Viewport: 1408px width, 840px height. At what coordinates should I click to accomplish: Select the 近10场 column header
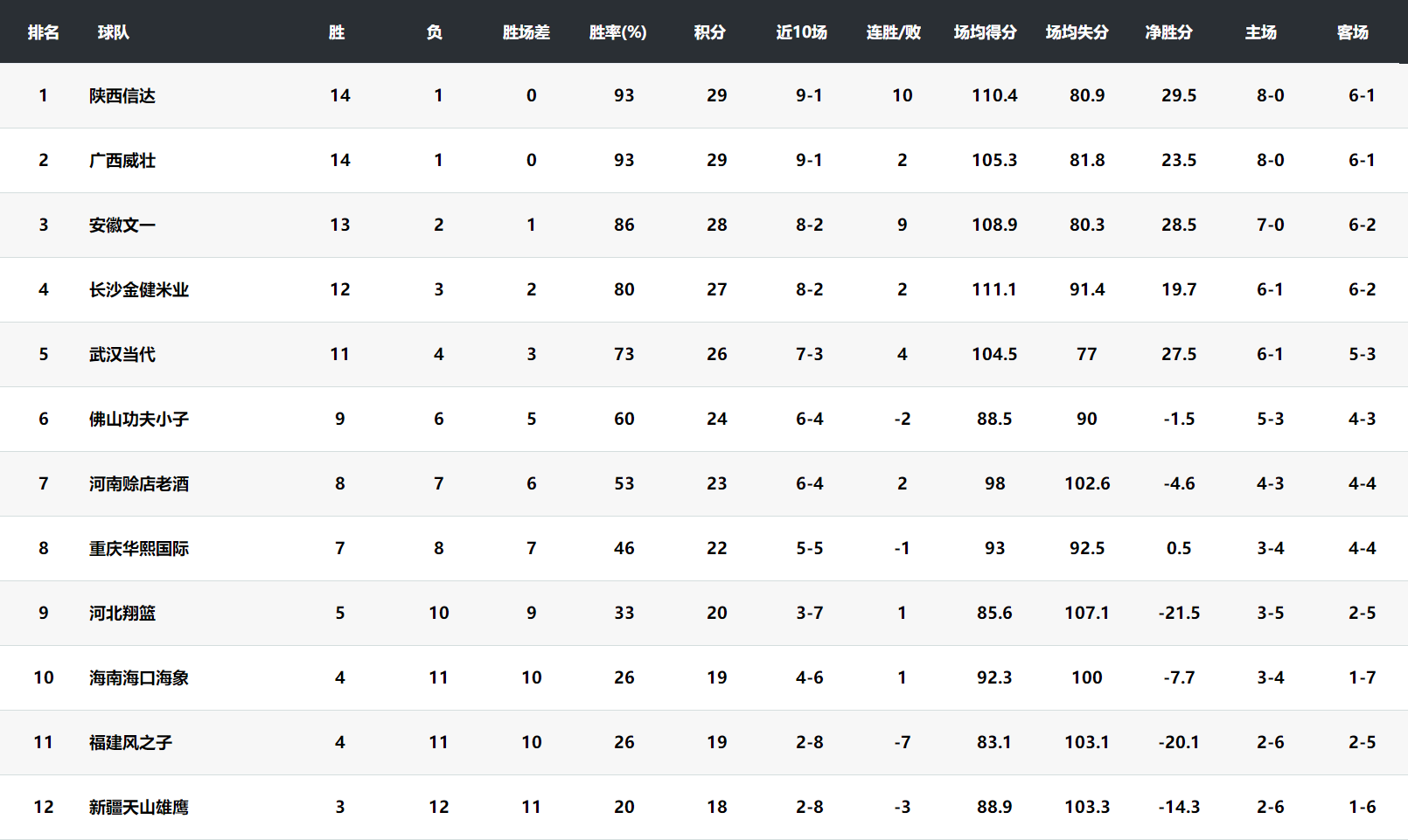[801, 32]
